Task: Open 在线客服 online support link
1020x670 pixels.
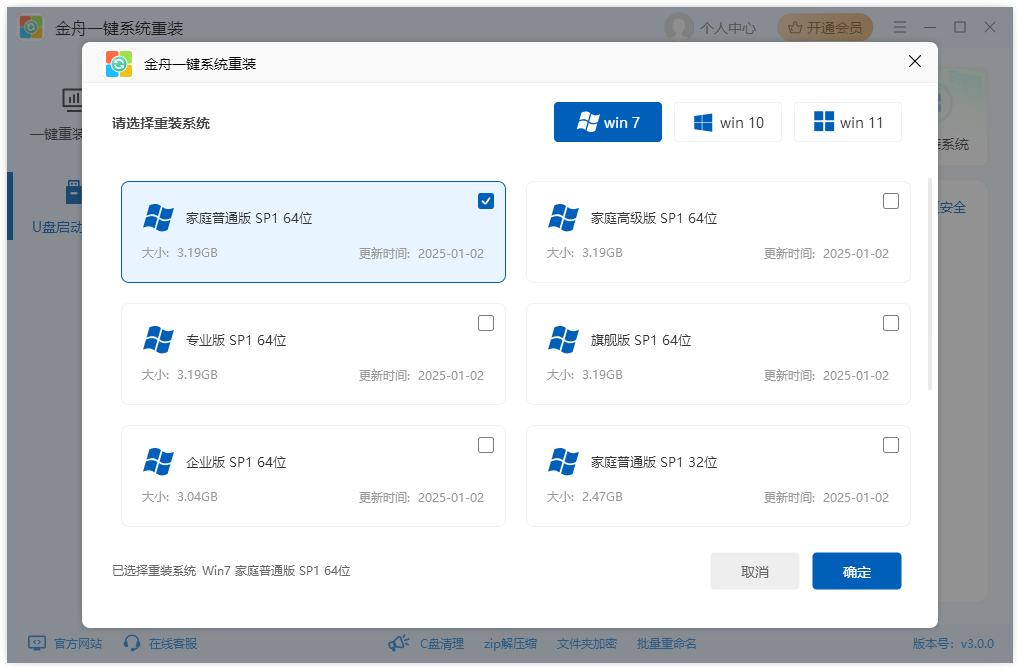Action: [x=173, y=643]
